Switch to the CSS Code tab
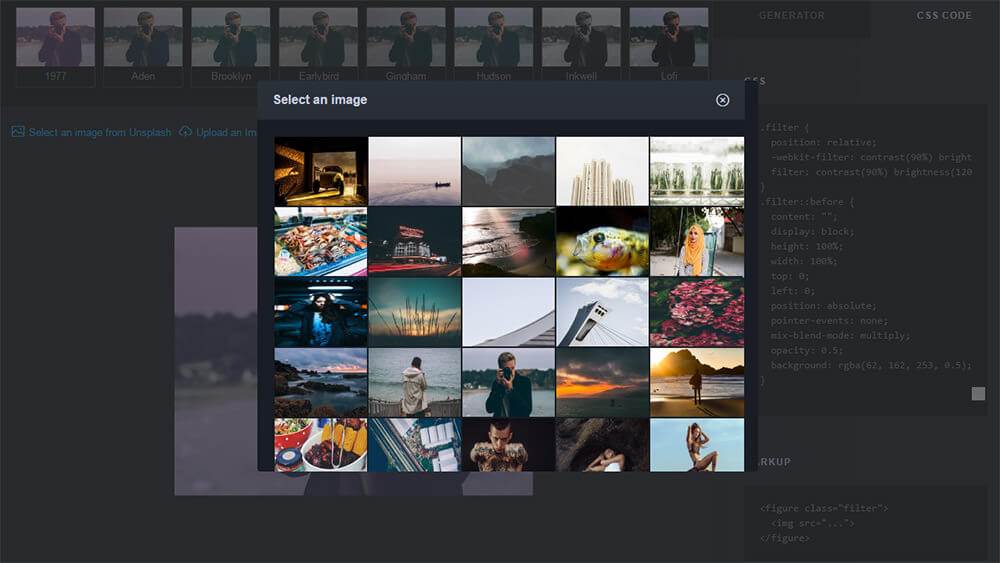Viewport: 1000px width, 563px height. pyautogui.click(x=944, y=15)
